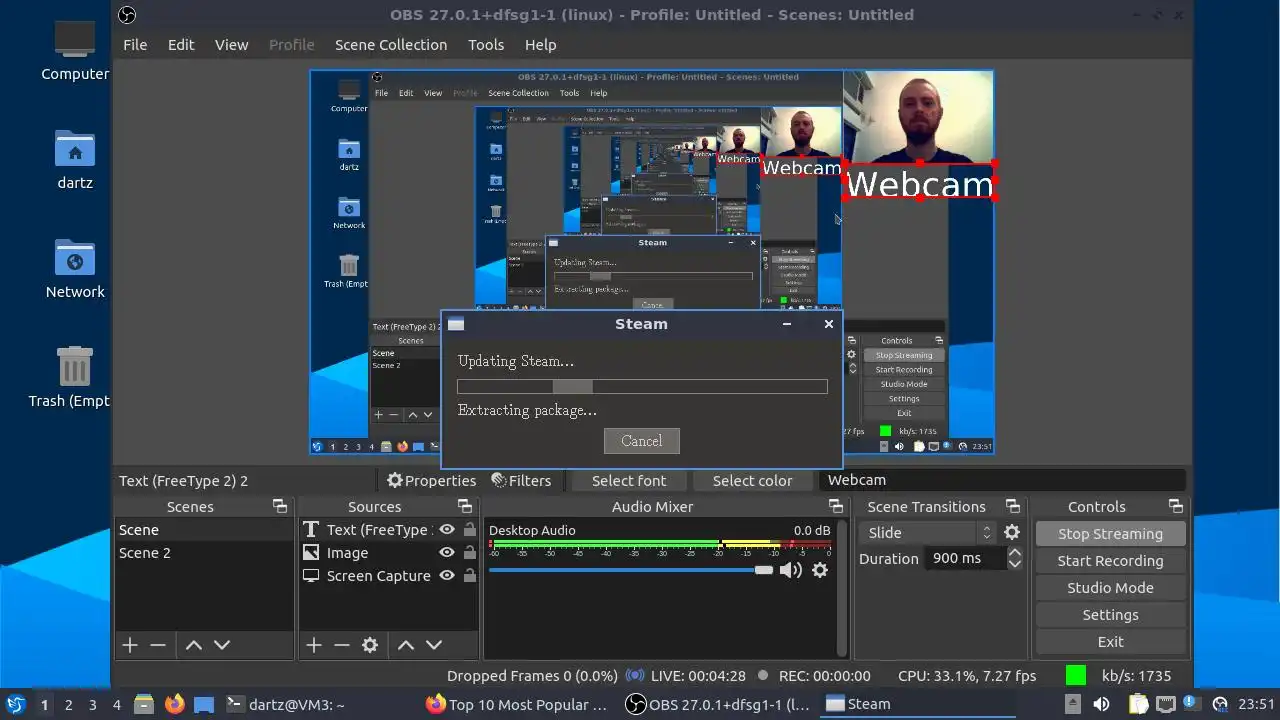
Task: Undock the Controls panel
Action: pyautogui.click(x=1175, y=507)
